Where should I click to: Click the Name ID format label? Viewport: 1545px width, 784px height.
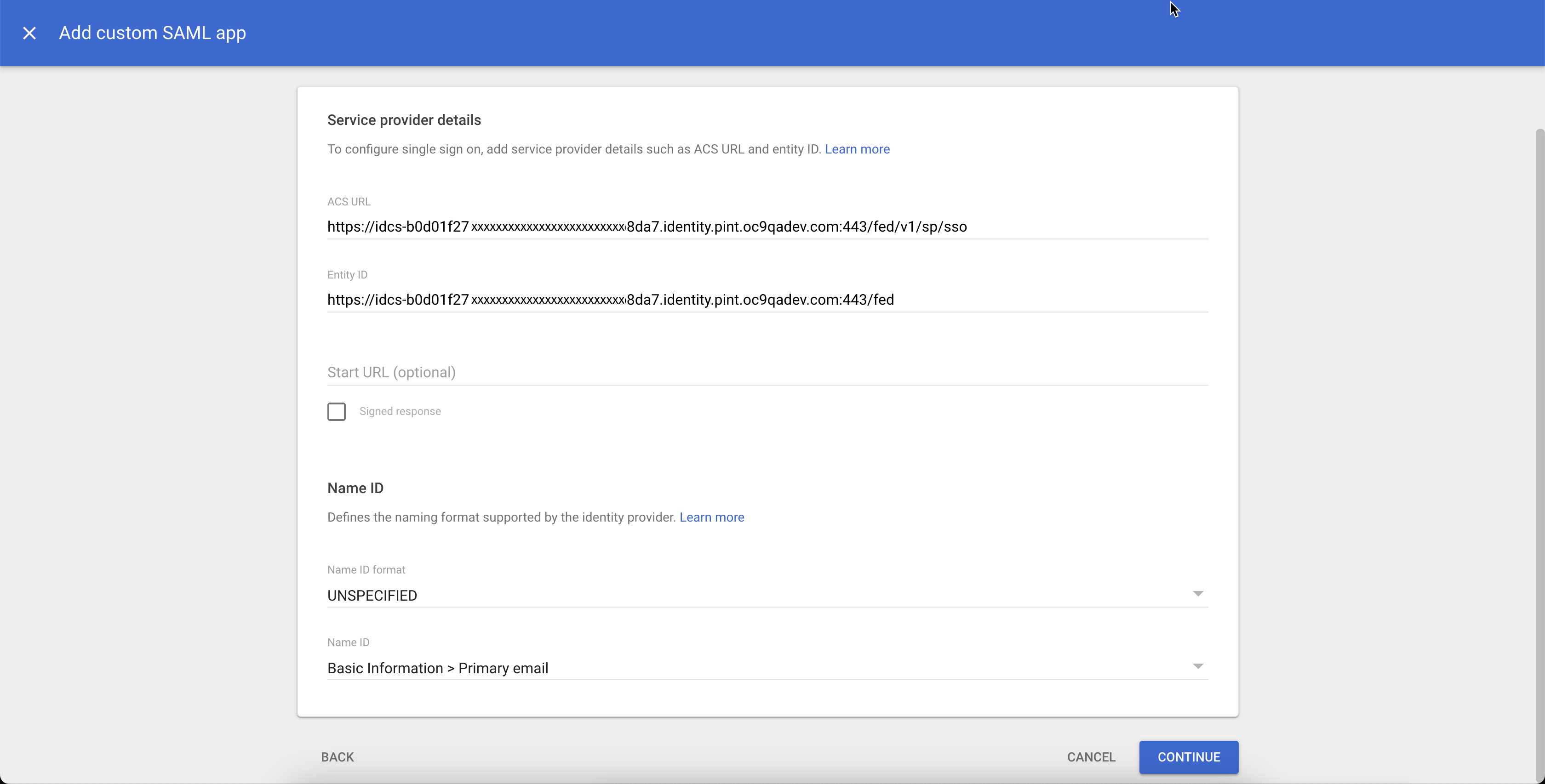[x=366, y=569]
